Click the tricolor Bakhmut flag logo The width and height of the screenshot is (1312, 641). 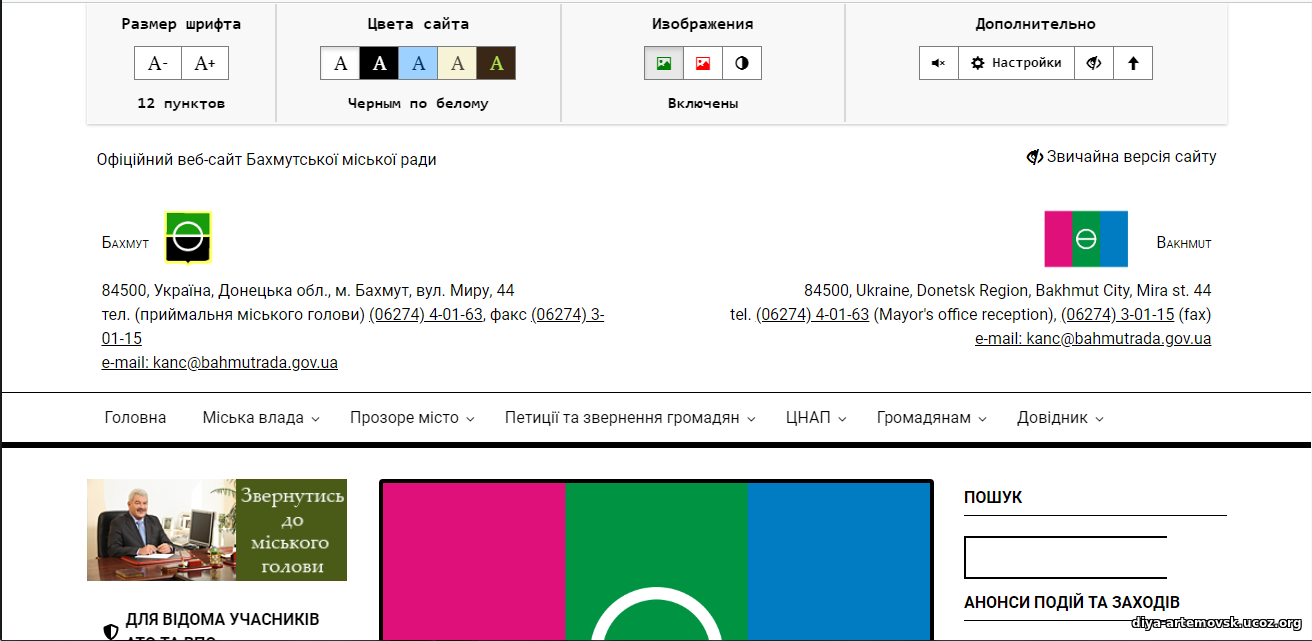(x=1086, y=239)
